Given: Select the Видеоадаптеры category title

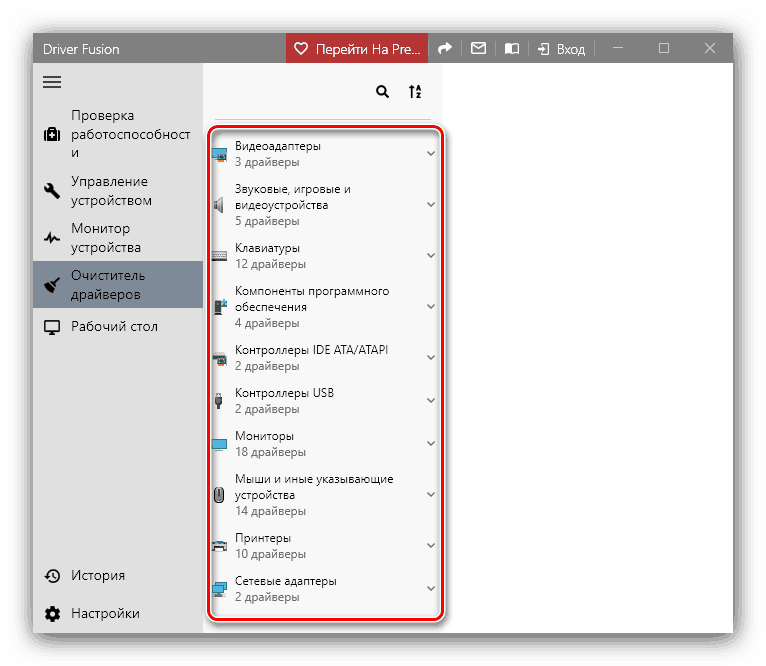Looking at the screenshot, I should point(277,146).
